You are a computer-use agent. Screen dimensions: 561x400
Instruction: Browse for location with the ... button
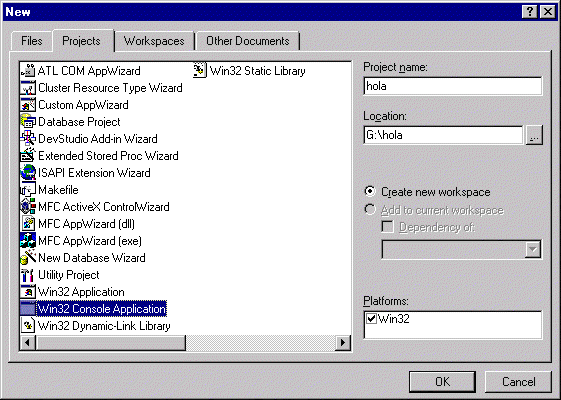(x=534, y=135)
